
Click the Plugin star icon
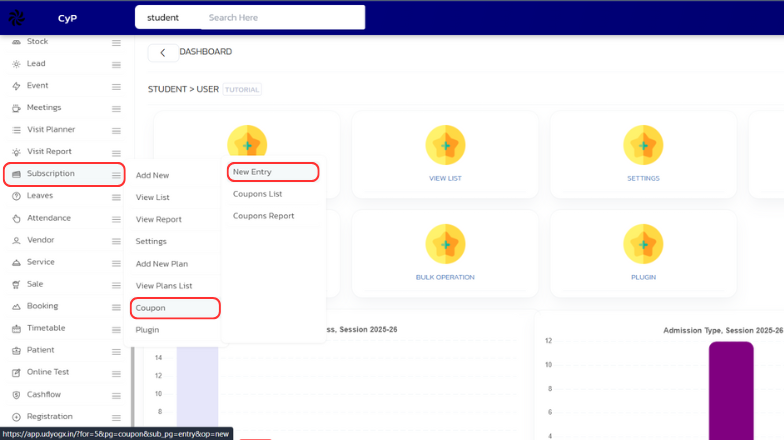[642, 244]
